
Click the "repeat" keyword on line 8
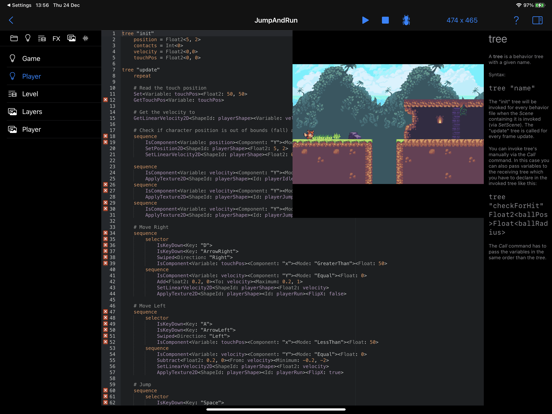(142, 76)
